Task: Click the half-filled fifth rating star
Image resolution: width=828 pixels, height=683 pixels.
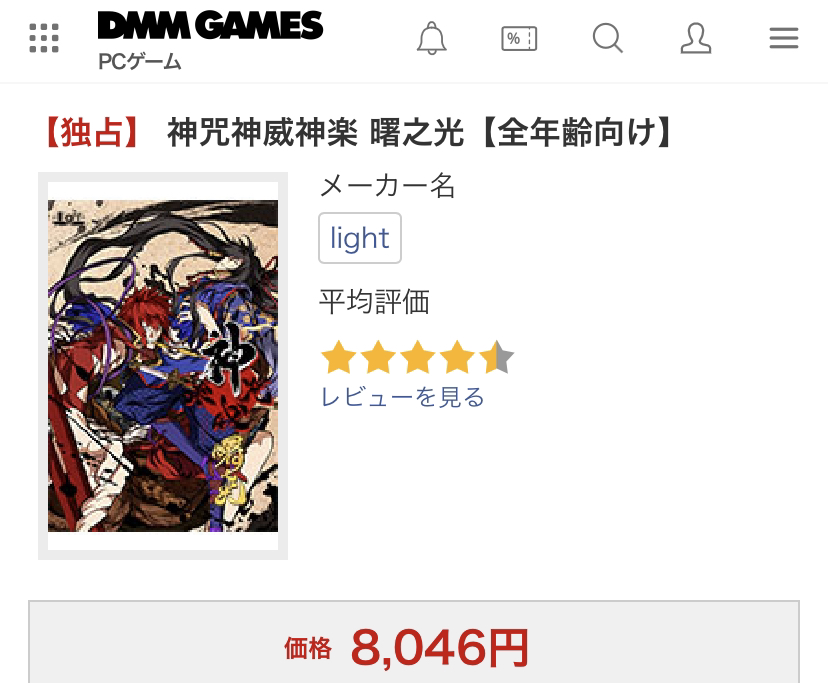Action: click(x=496, y=358)
